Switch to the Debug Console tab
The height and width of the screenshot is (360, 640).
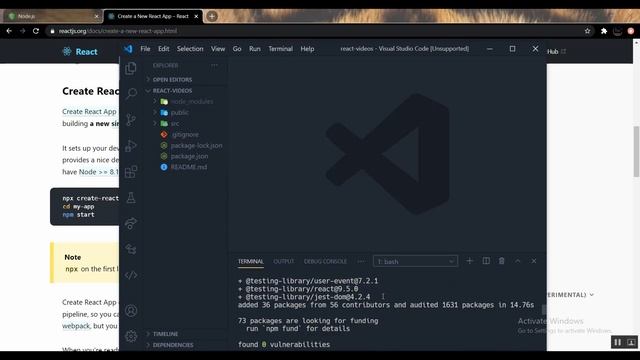(325, 262)
